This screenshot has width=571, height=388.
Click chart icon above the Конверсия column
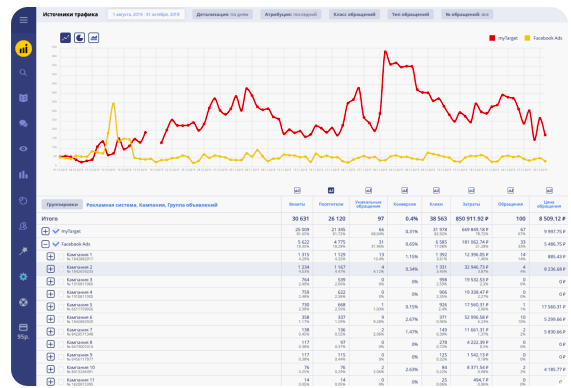[405, 190]
